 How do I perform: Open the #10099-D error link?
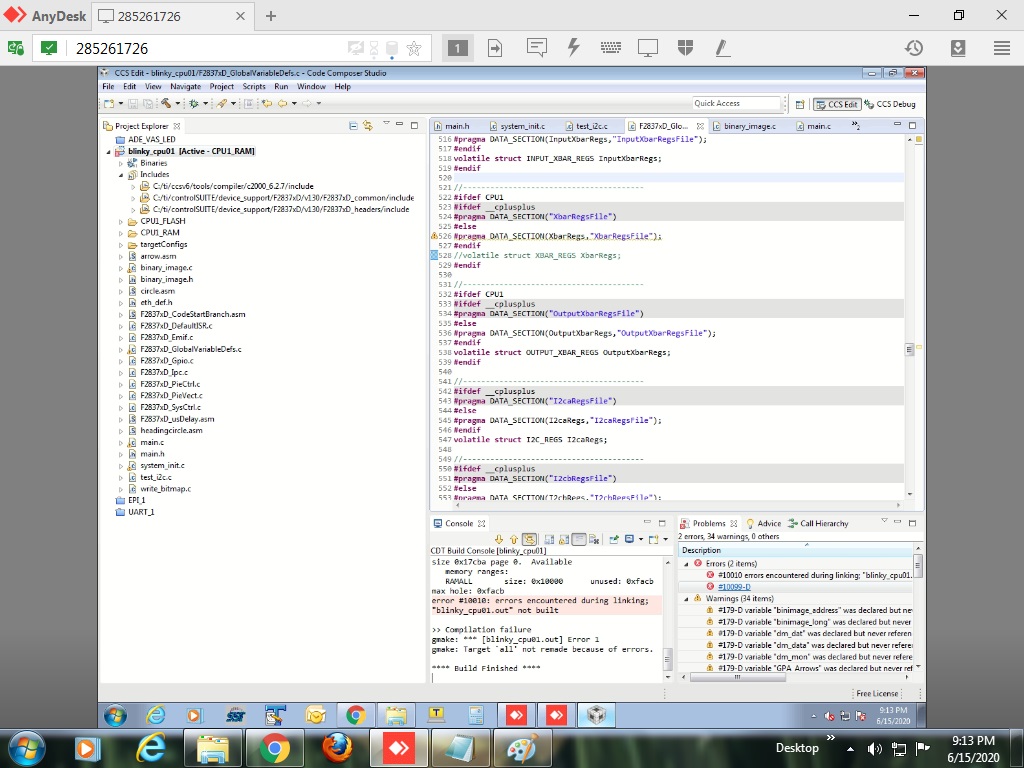tap(733, 585)
